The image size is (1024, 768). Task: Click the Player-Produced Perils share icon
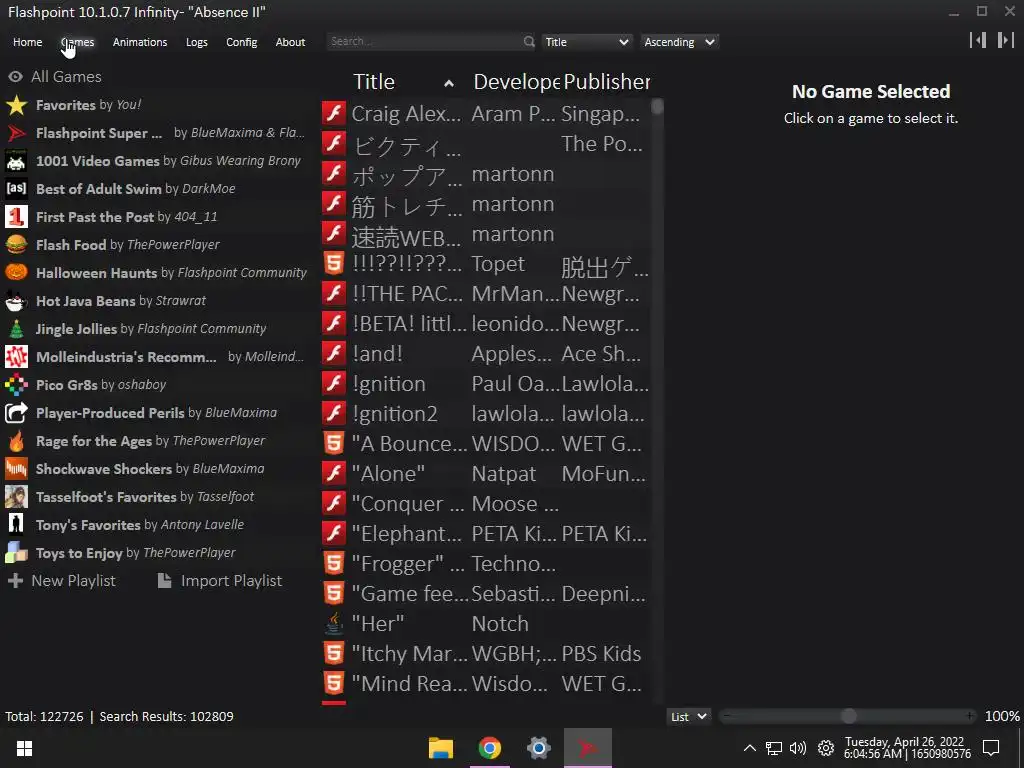pyautogui.click(x=16, y=413)
